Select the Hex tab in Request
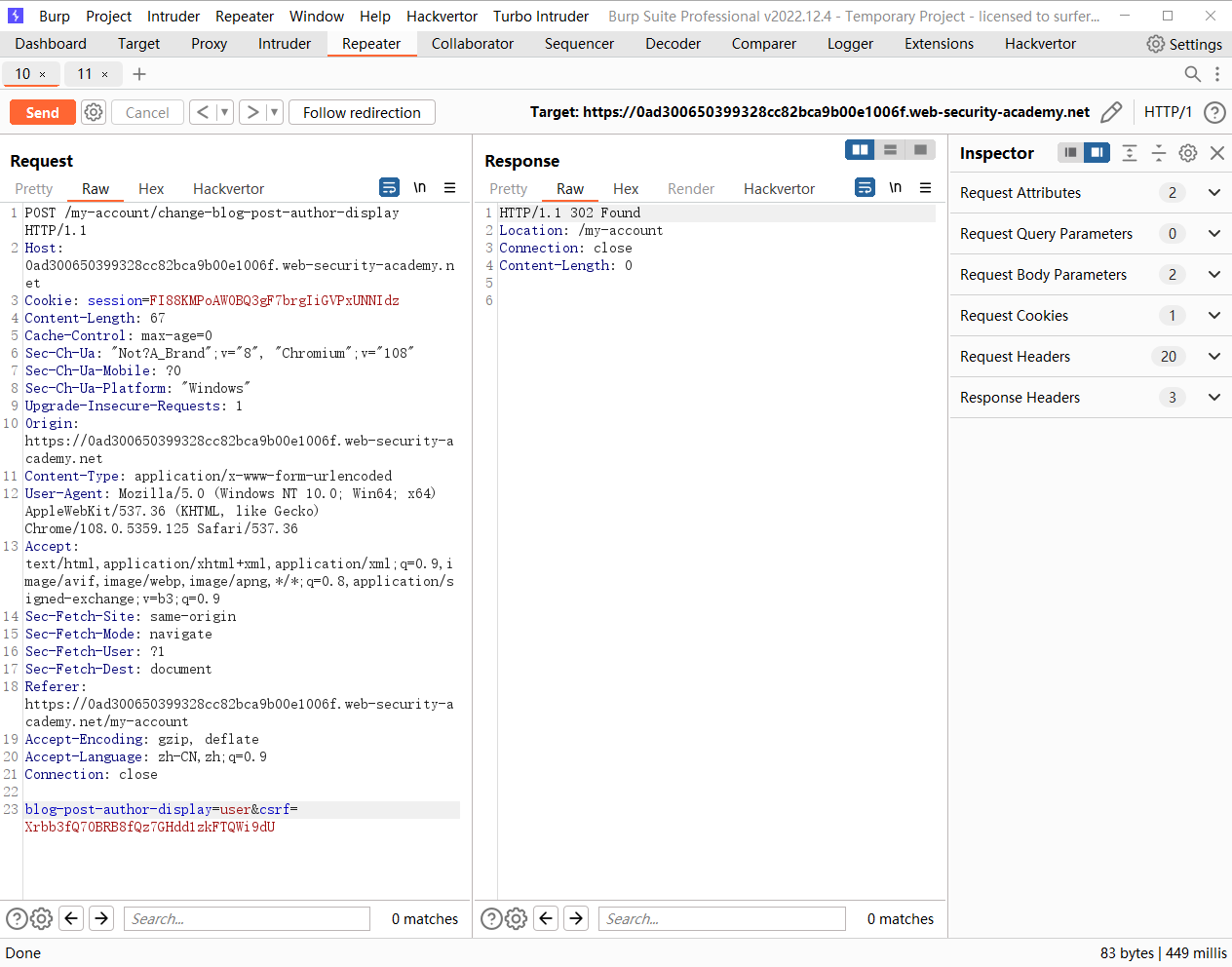The image size is (1232, 967). 151,189
